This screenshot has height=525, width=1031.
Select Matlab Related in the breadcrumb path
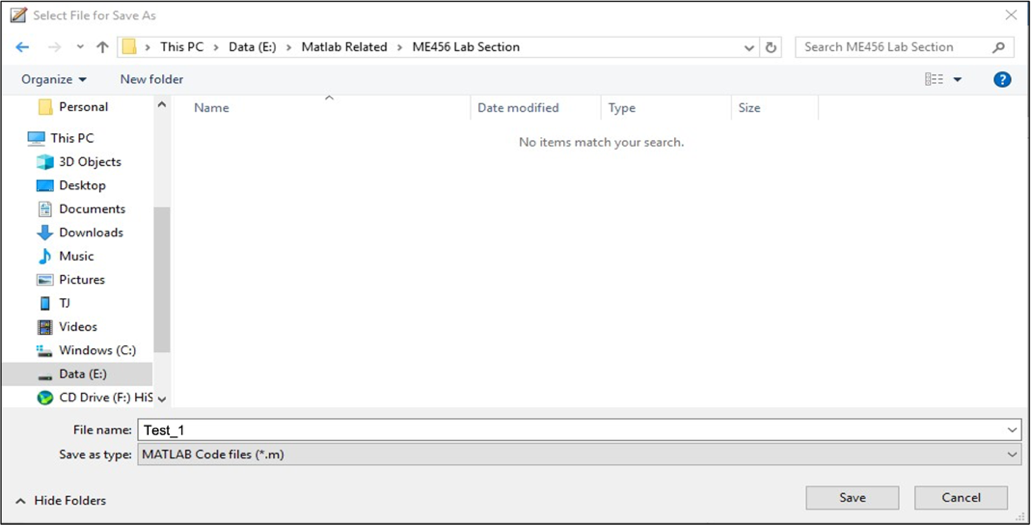tap(345, 47)
